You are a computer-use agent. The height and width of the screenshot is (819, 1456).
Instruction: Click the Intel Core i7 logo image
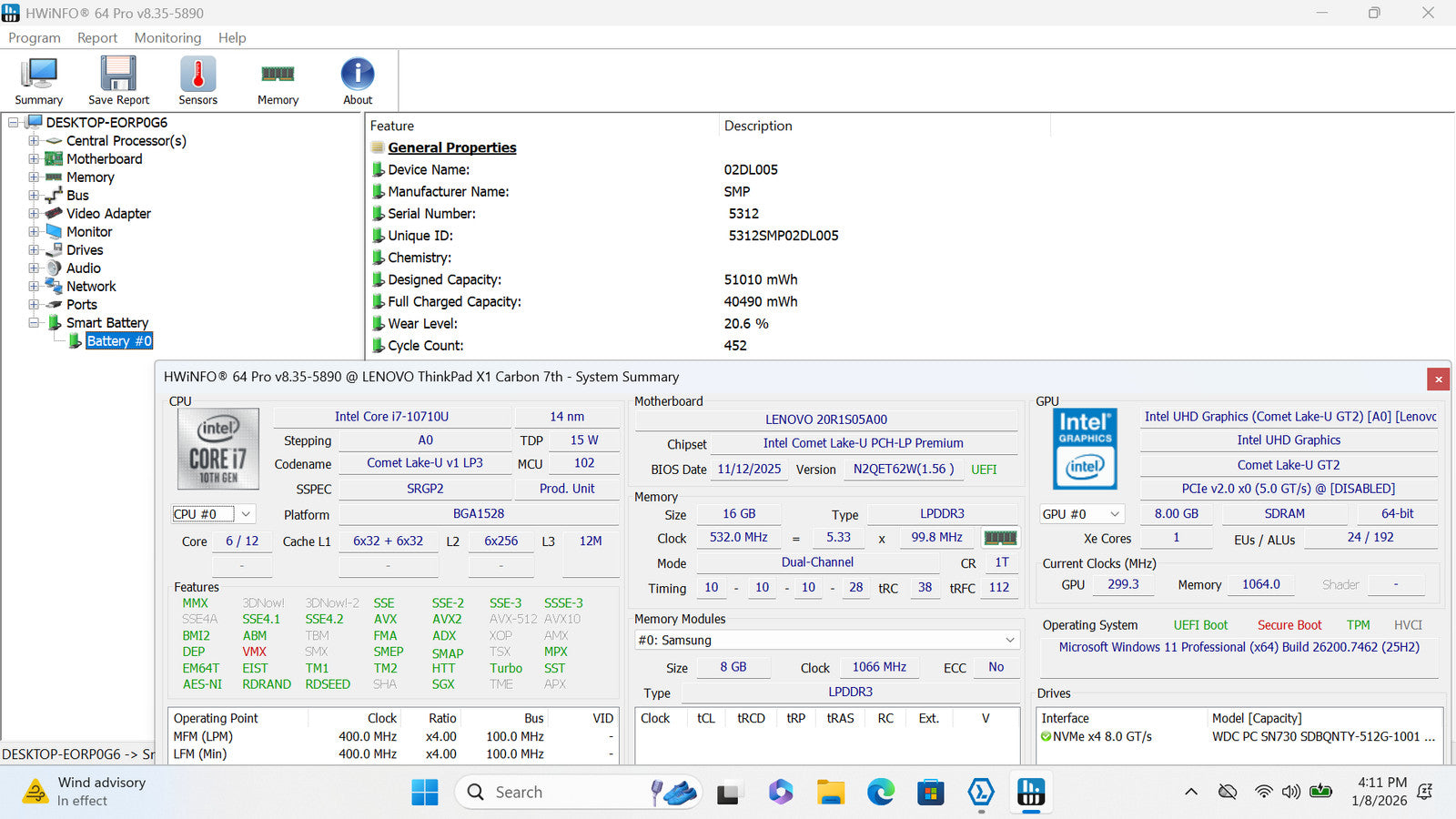pyautogui.click(x=218, y=449)
